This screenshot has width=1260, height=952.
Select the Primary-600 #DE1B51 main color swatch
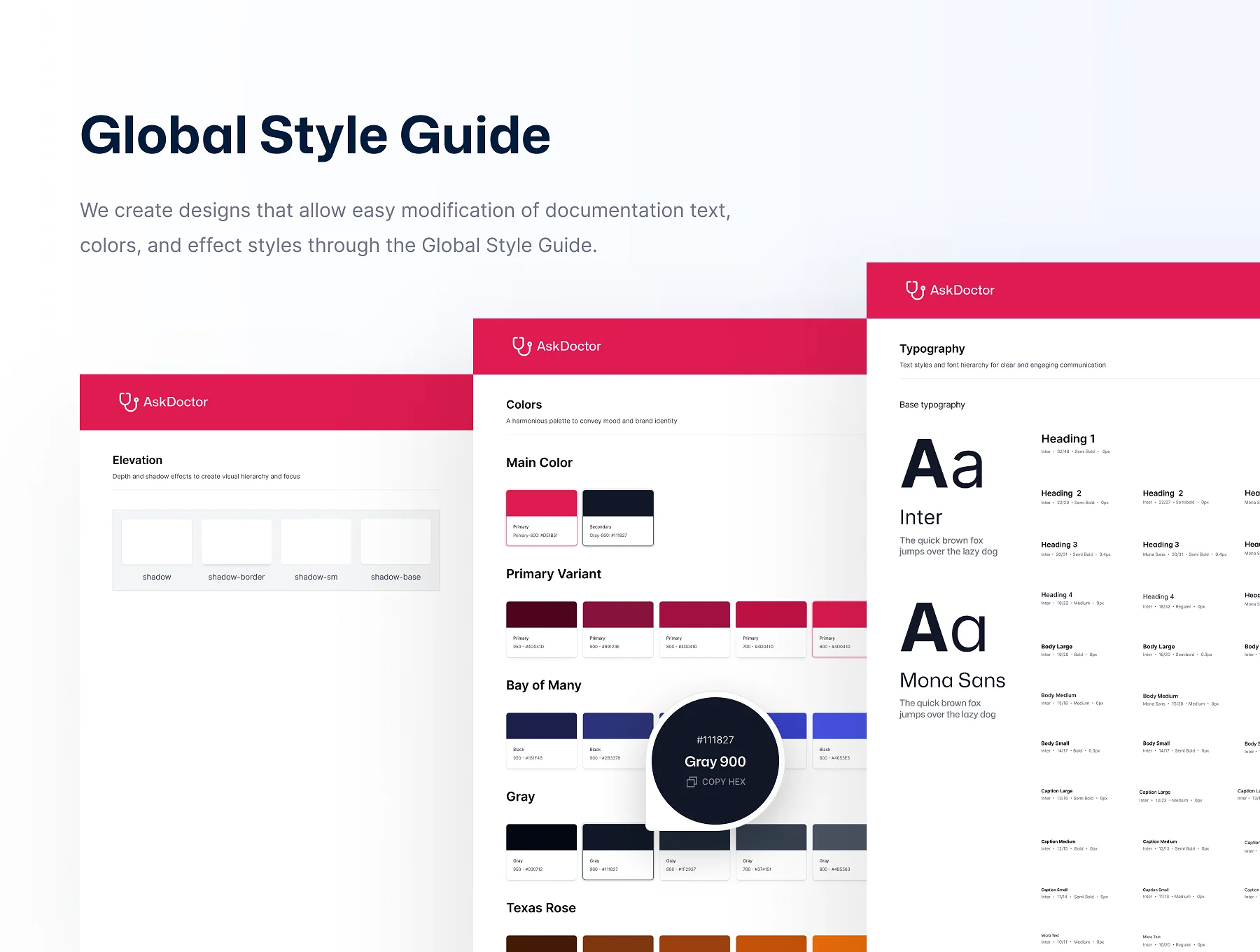542,518
